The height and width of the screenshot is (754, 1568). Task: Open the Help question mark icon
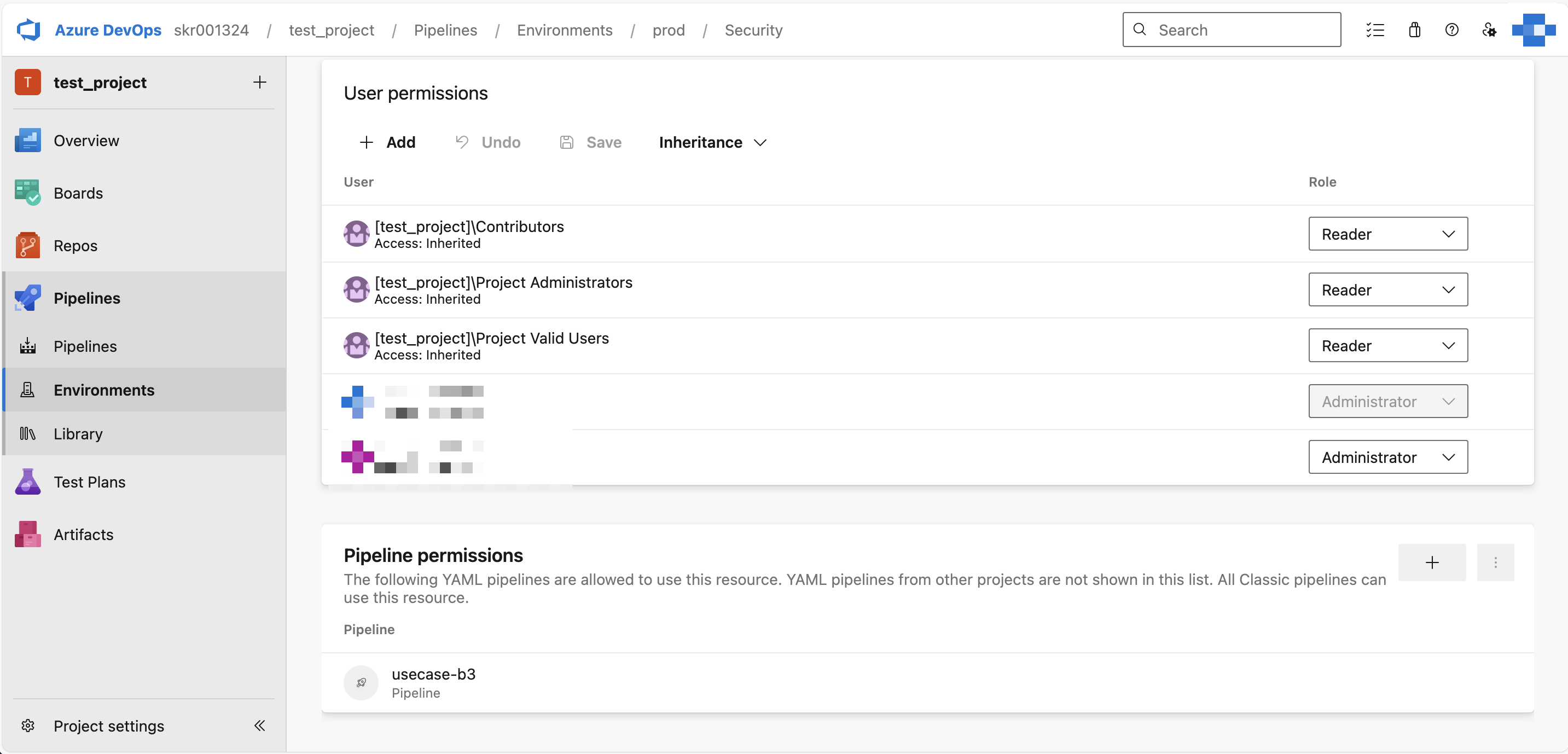pos(1451,29)
